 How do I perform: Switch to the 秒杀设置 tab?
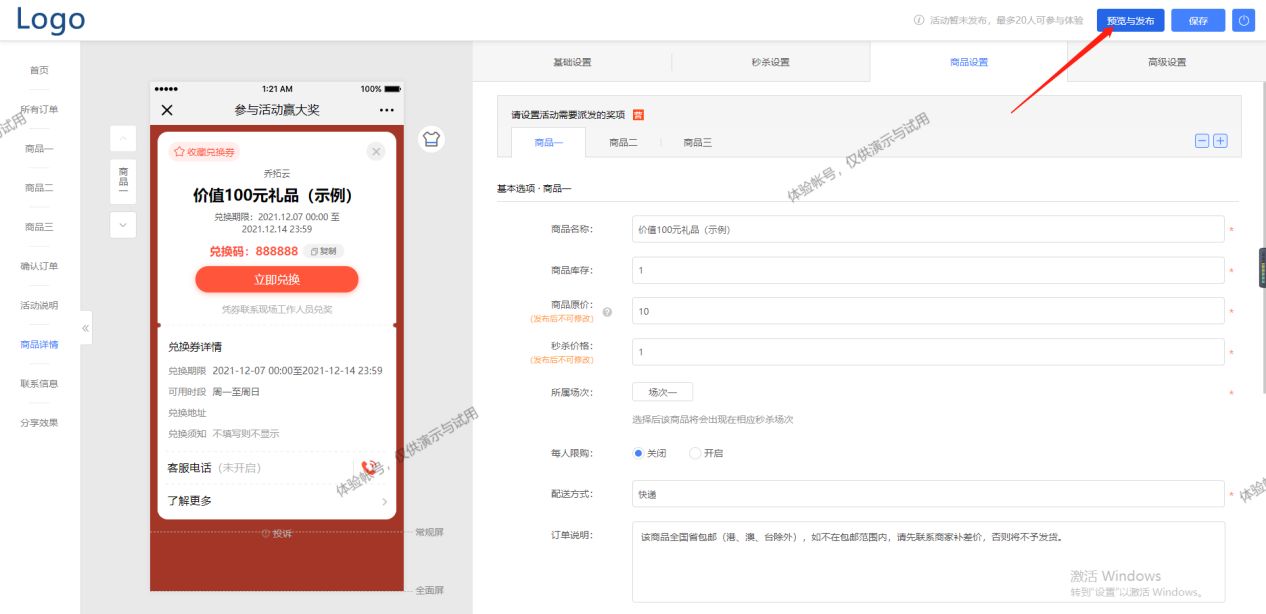tap(771, 62)
